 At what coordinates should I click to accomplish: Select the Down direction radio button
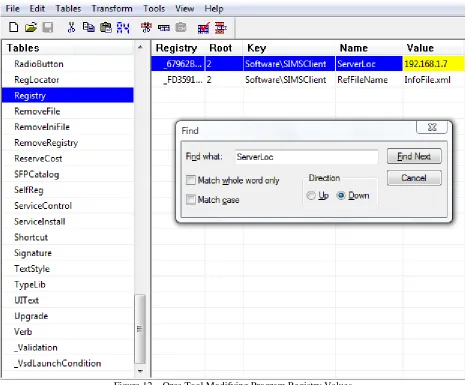pos(341,196)
